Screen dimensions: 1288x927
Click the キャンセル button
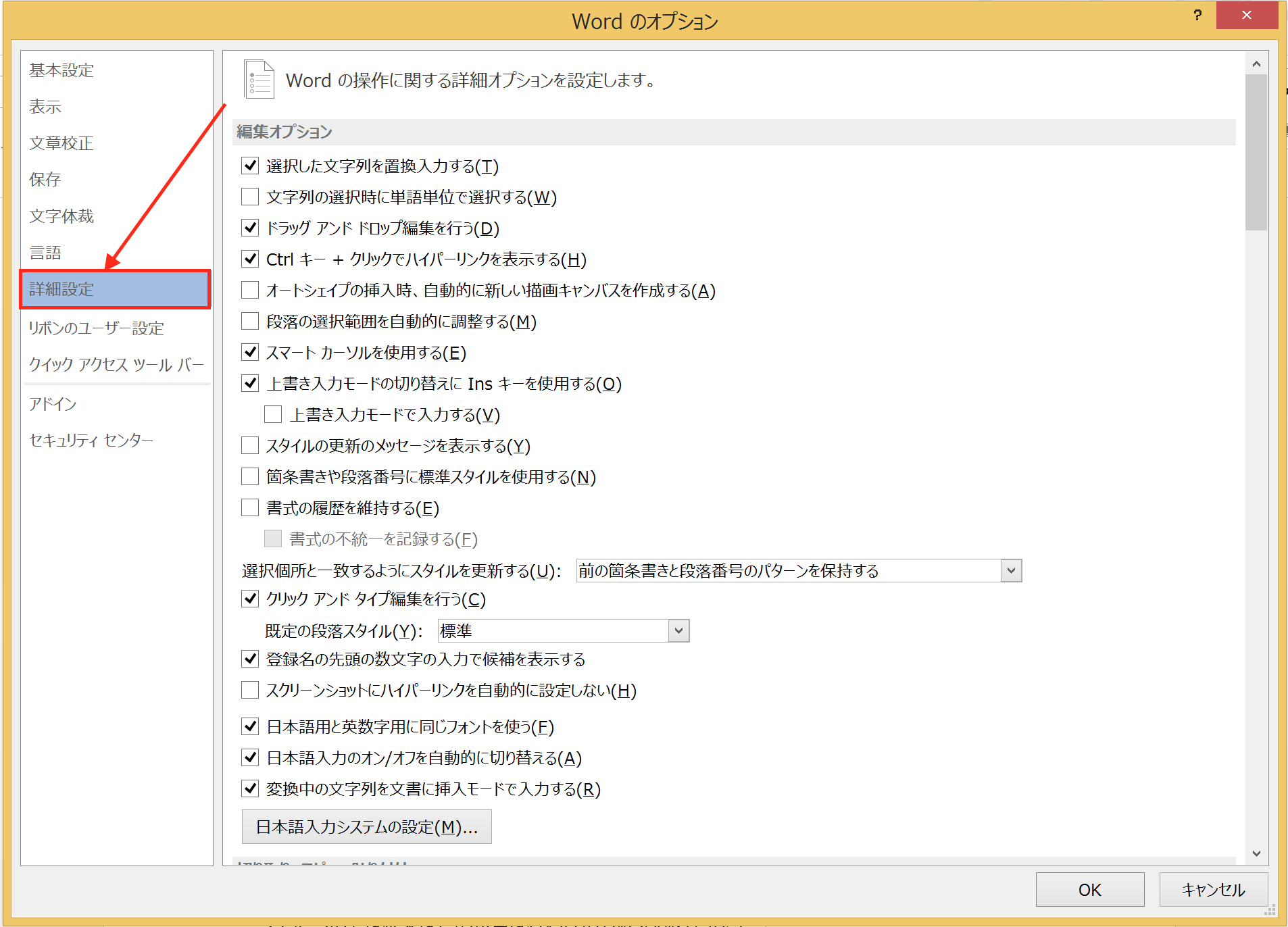tap(1214, 890)
